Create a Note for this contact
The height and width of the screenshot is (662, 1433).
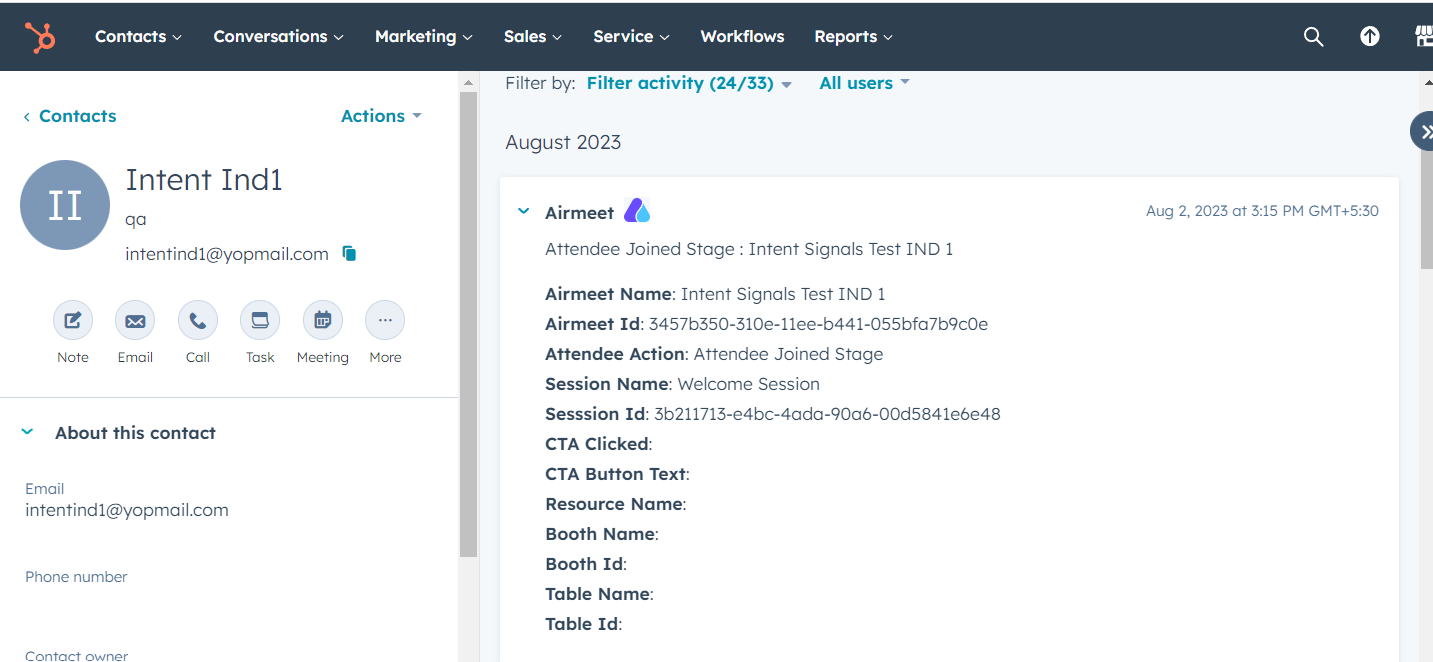(x=73, y=320)
